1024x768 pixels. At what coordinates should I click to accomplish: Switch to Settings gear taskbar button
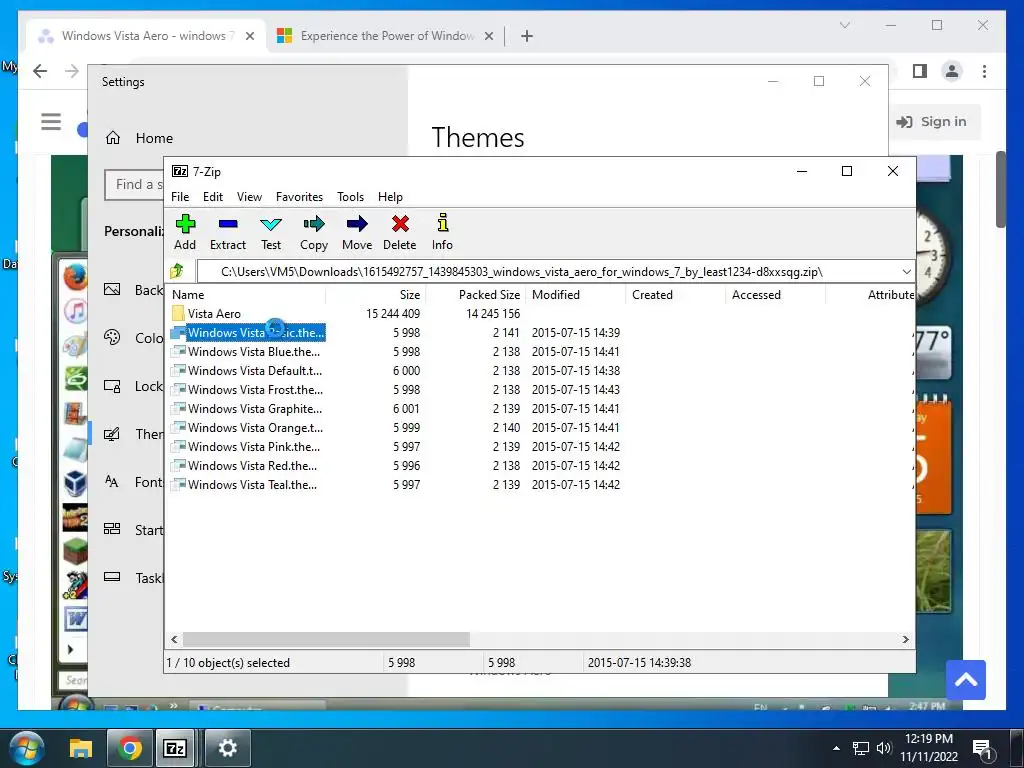click(227, 748)
